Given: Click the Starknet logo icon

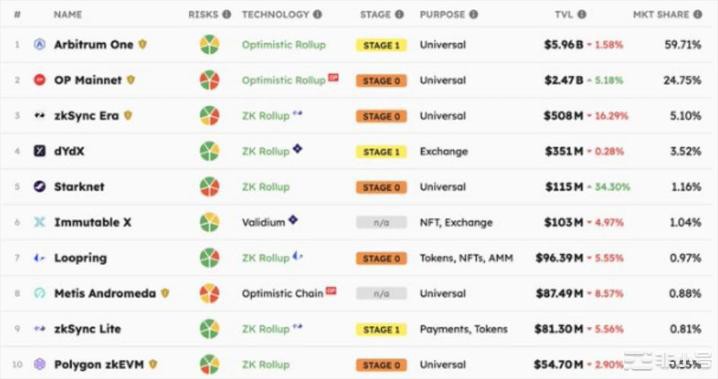Looking at the screenshot, I should click(40, 187).
